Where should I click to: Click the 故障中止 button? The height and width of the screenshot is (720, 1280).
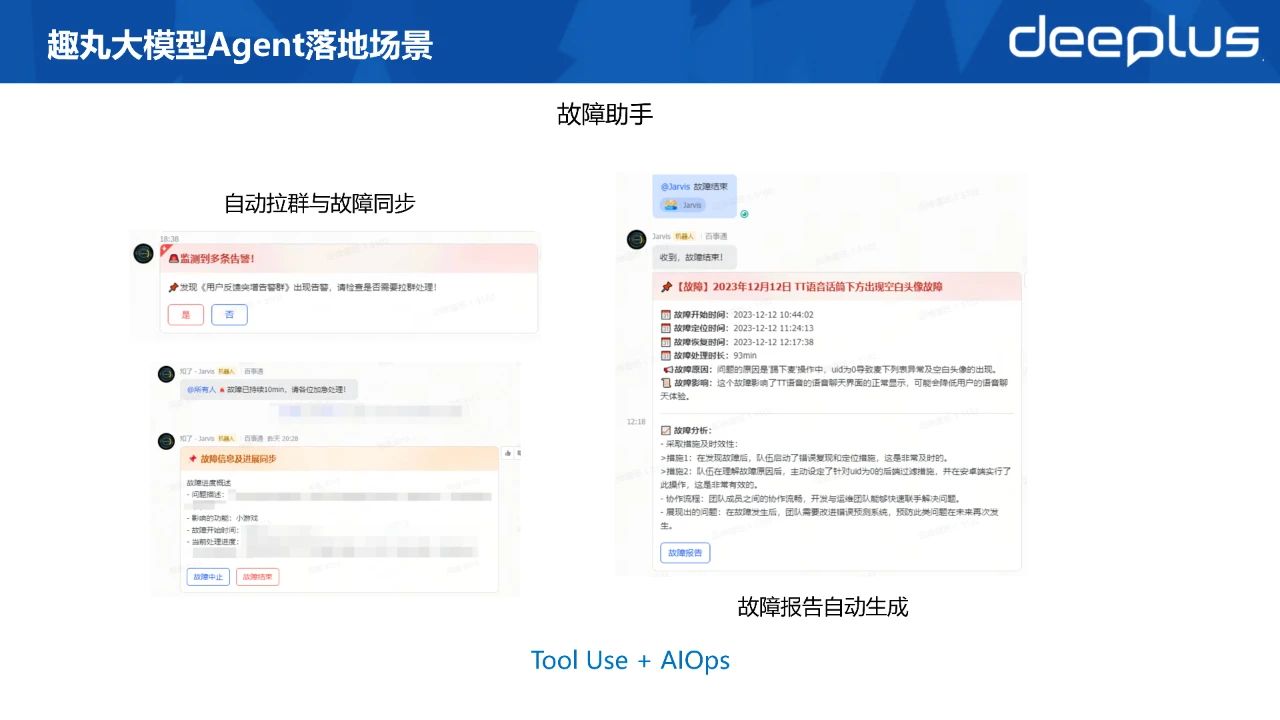pyautogui.click(x=208, y=577)
